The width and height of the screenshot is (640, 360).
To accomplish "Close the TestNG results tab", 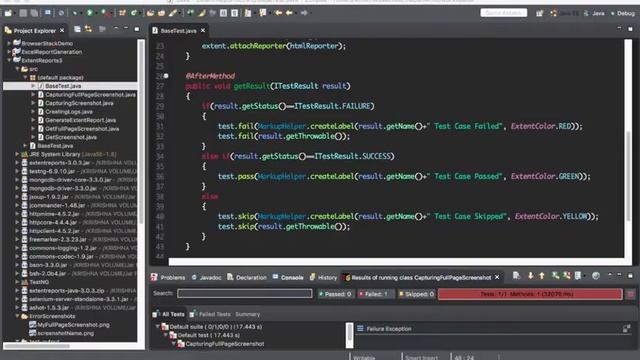I will click(497, 277).
